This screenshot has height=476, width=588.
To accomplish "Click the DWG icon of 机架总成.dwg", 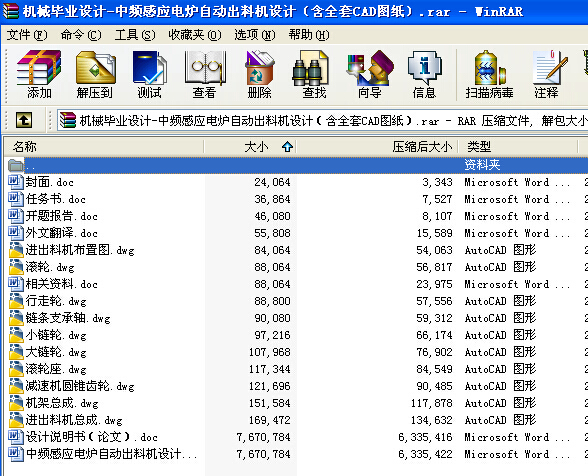I will click(x=16, y=403).
